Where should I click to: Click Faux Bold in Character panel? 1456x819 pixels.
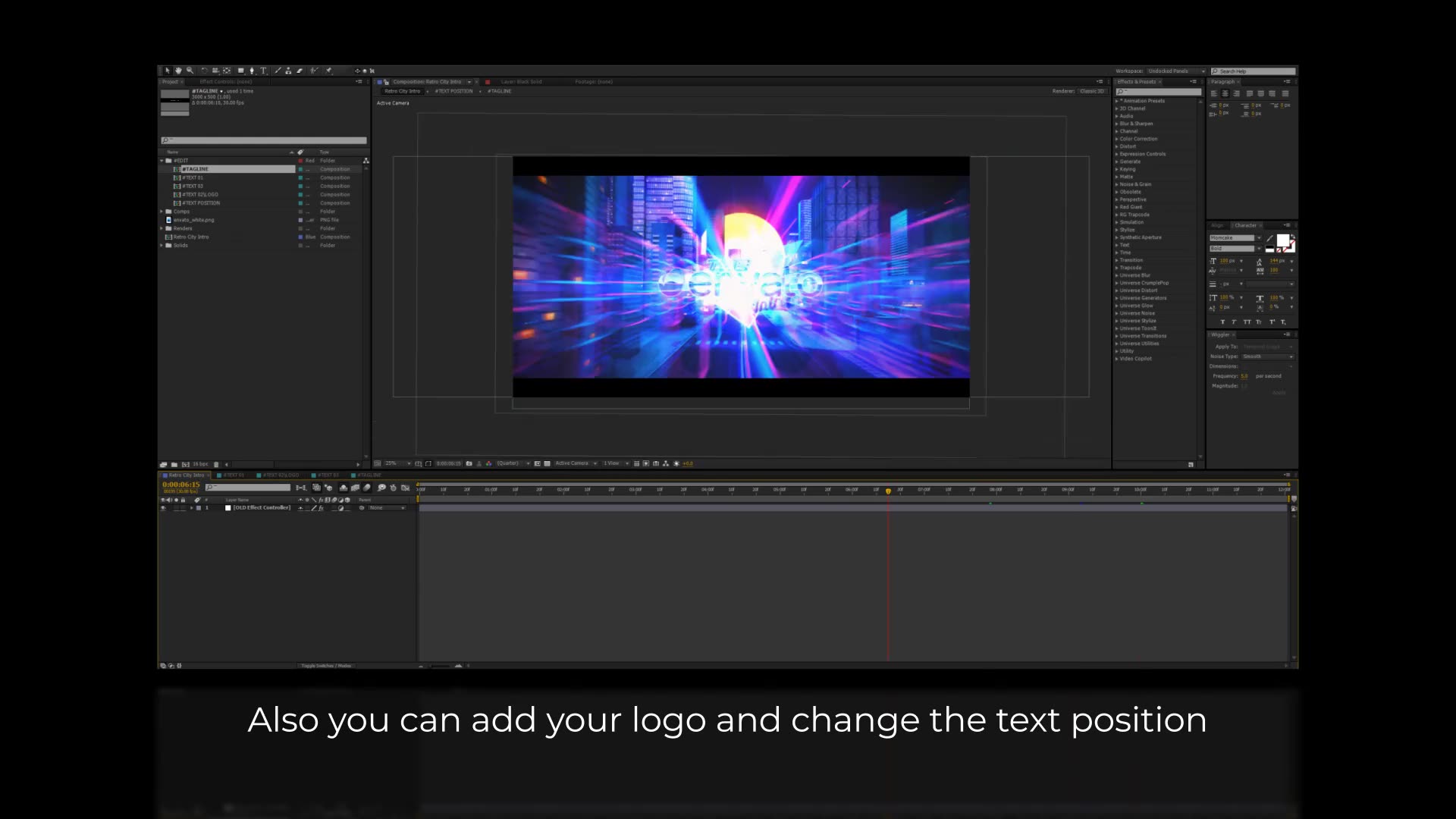[1222, 322]
